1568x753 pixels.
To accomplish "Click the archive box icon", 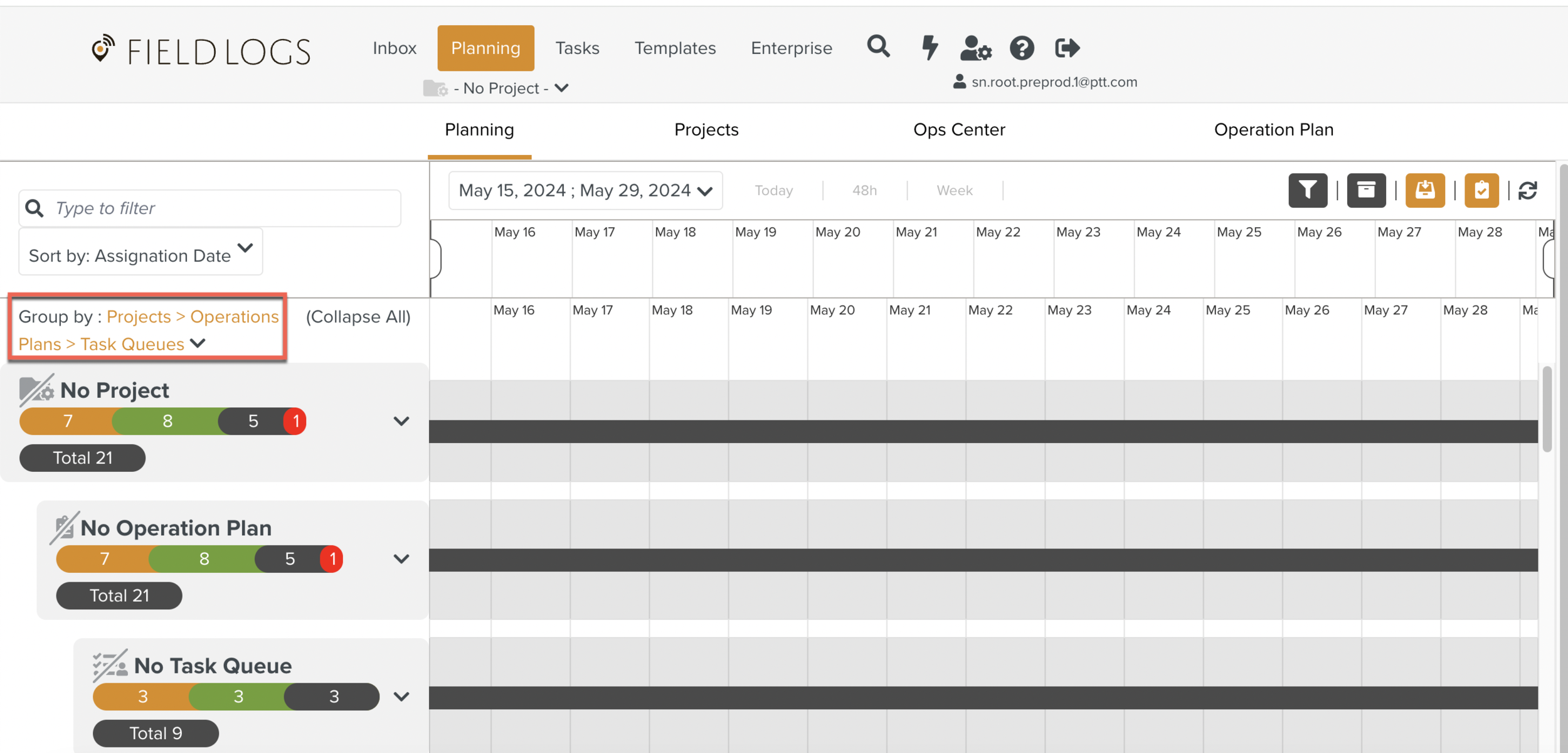I will pos(1367,190).
